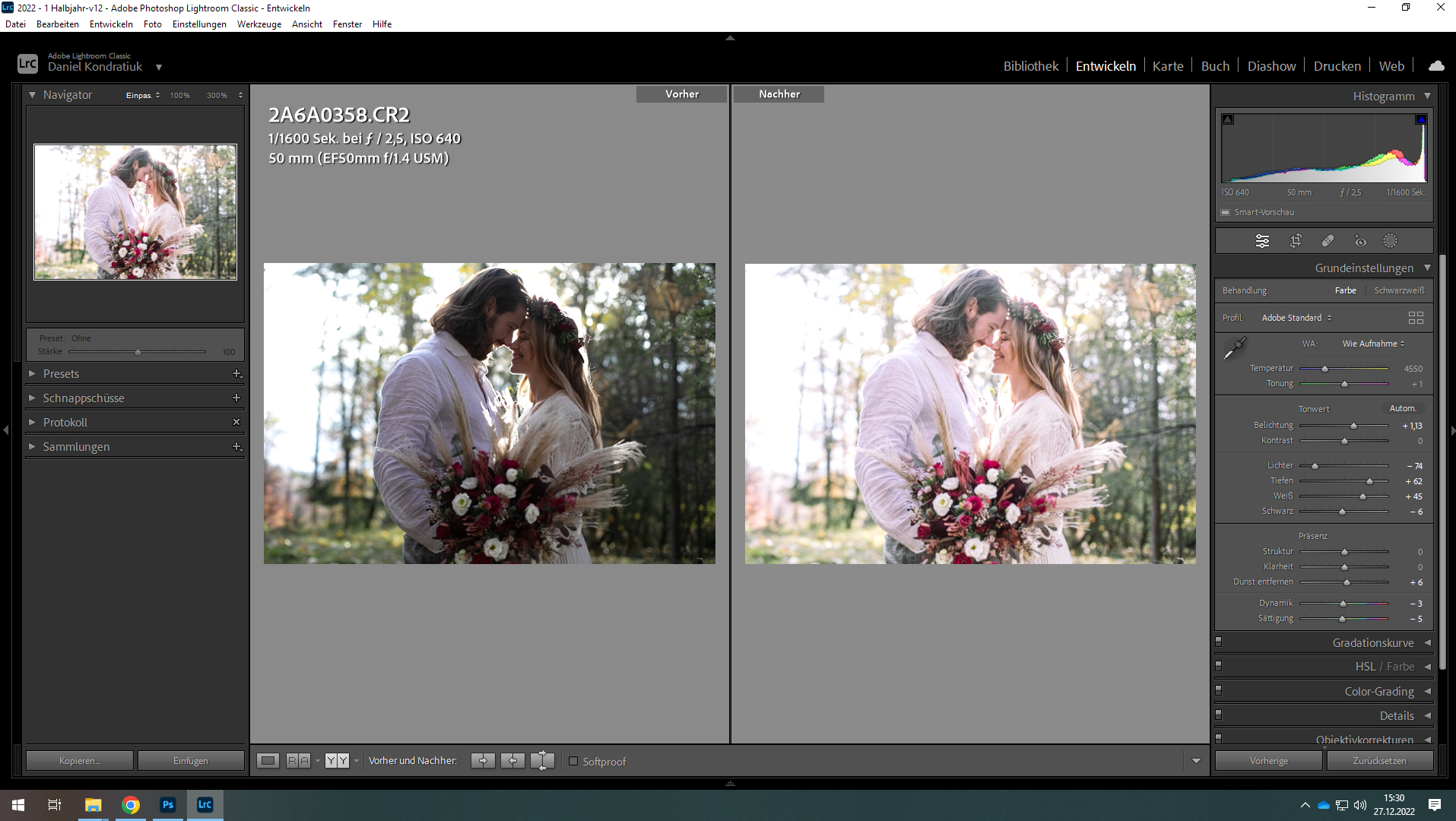This screenshot has height=821, width=1456.
Task: Open the Wie Aufnahme white balance dropdown
Action: pos(1373,344)
